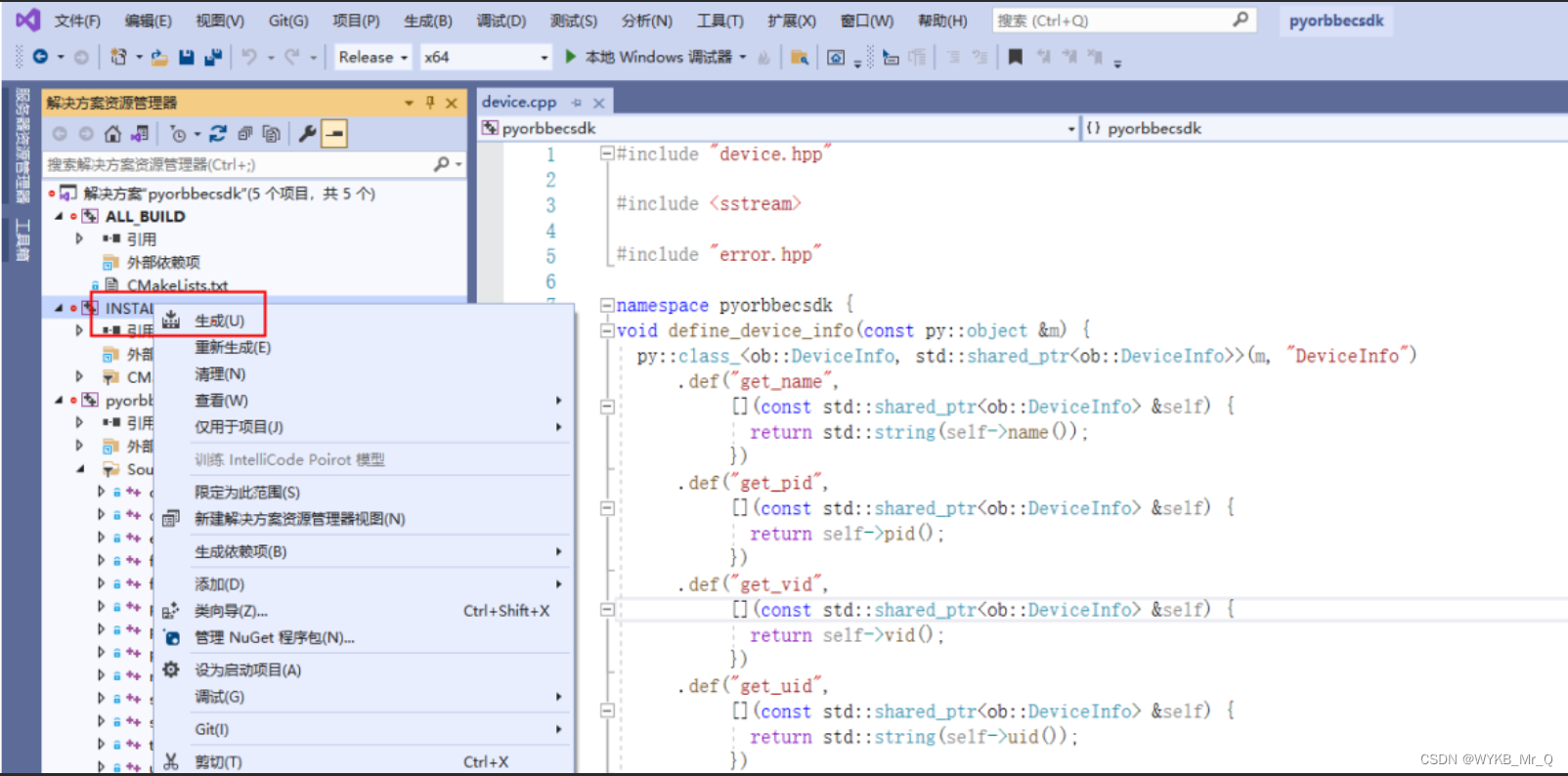The image size is (1568, 776).
Task: Open the 调试(D) menu
Action: pos(501,21)
